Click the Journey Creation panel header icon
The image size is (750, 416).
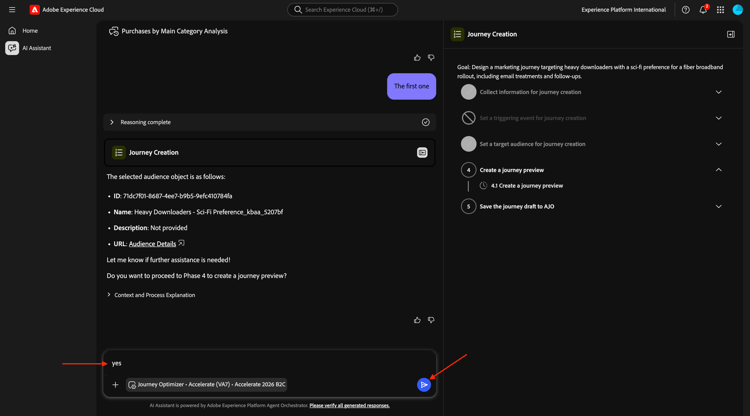(x=457, y=34)
